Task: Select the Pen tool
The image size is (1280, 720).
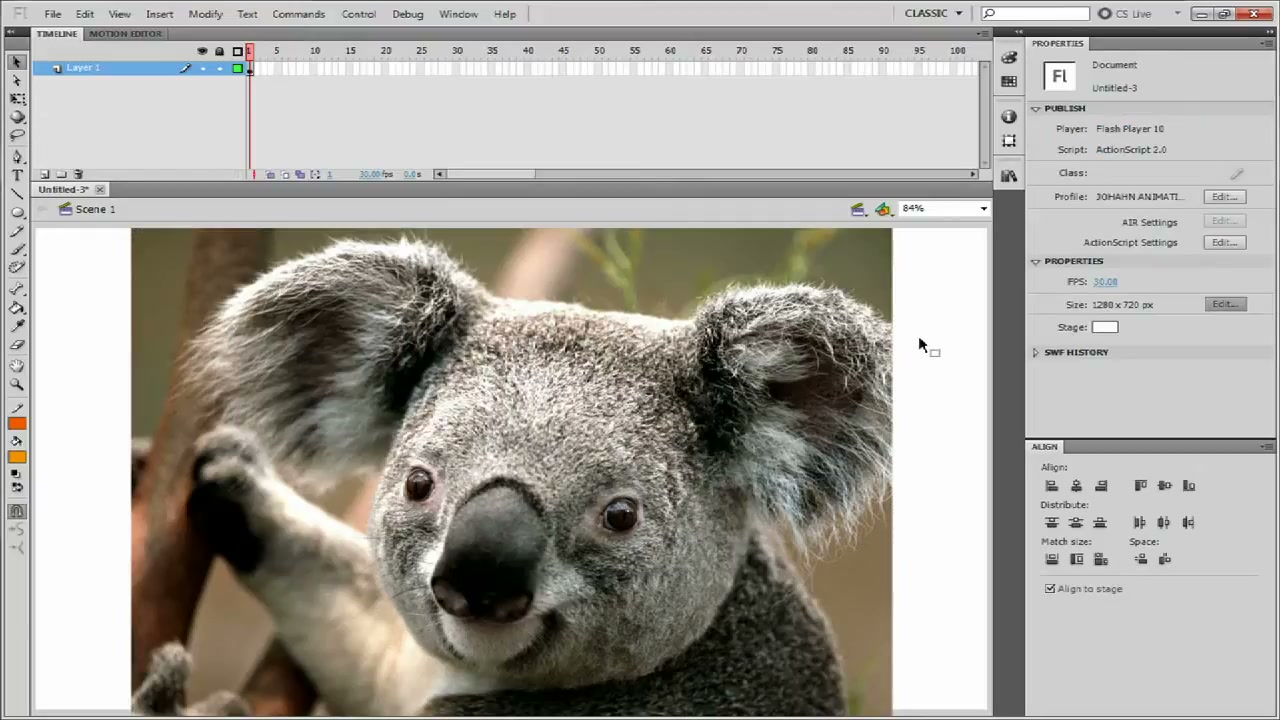Action: [x=17, y=158]
